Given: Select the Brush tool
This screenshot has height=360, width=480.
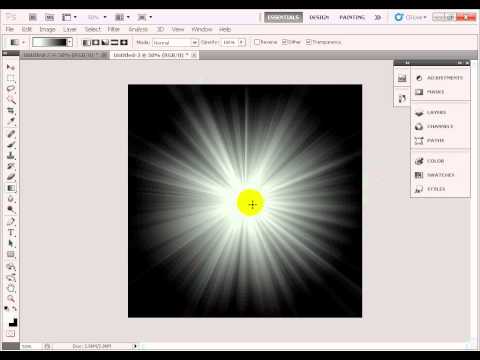Looking at the screenshot, I should (11, 145).
